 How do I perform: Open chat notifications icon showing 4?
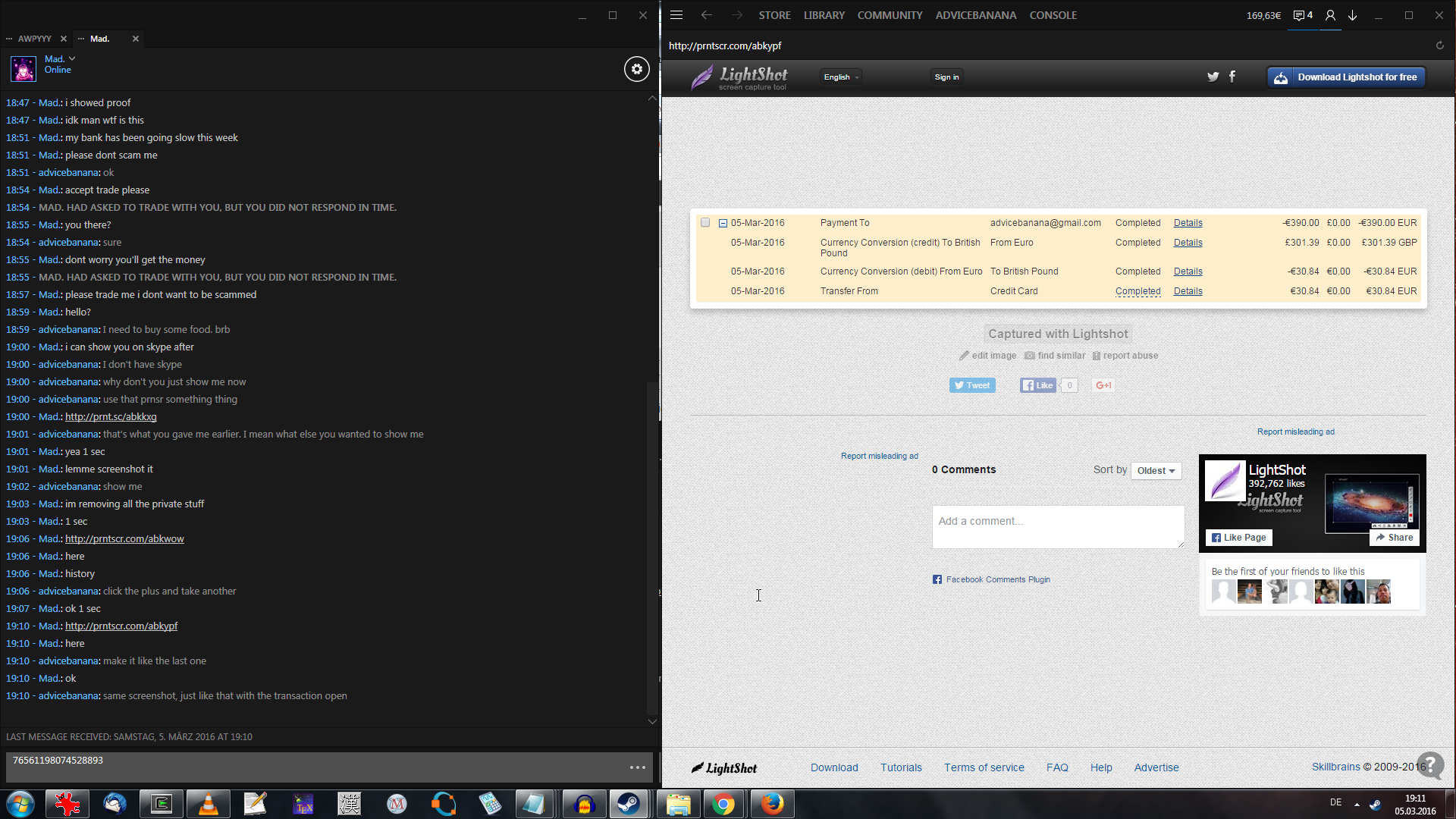click(x=1302, y=15)
